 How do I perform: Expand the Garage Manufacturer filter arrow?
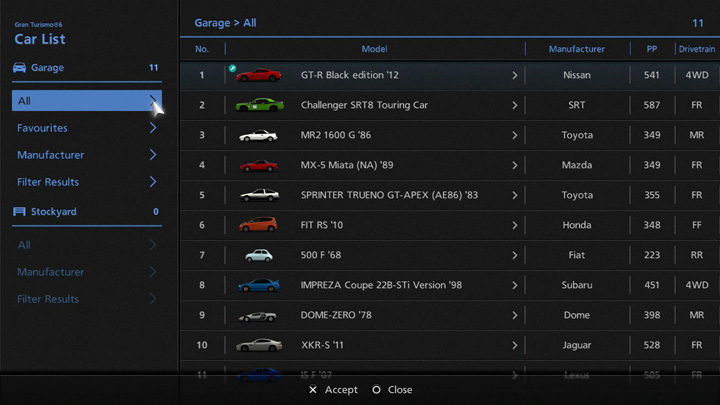click(153, 155)
